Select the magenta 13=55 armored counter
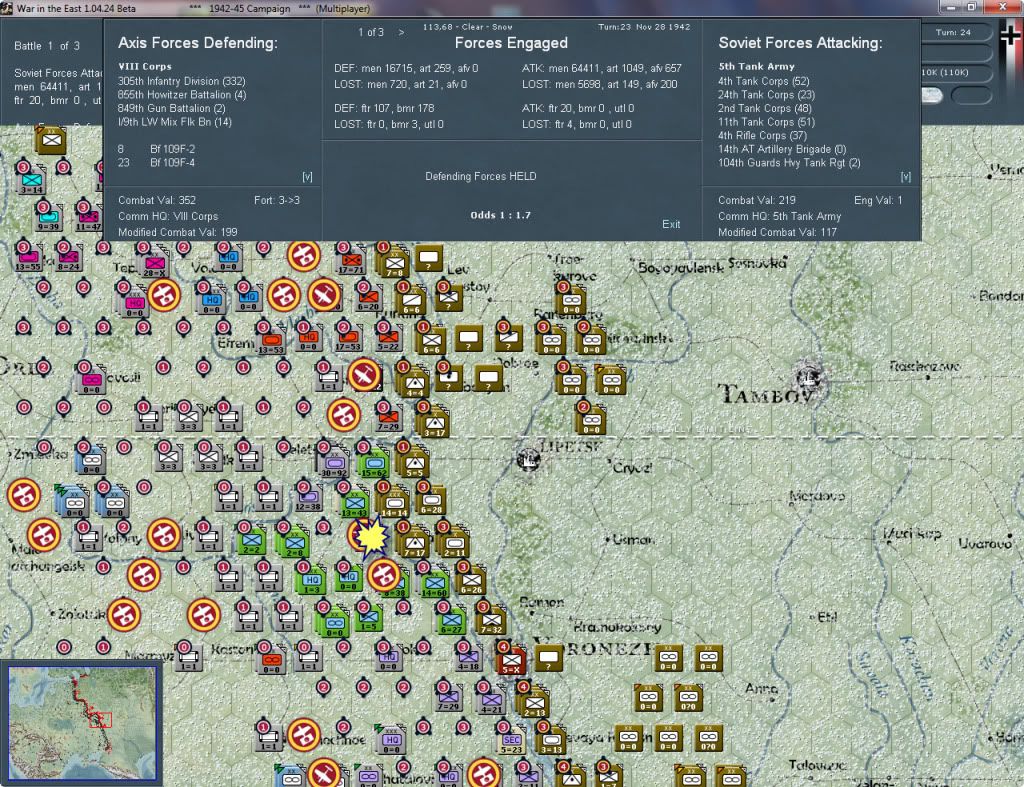Viewport: 1024px width, 787px height. 28,257
